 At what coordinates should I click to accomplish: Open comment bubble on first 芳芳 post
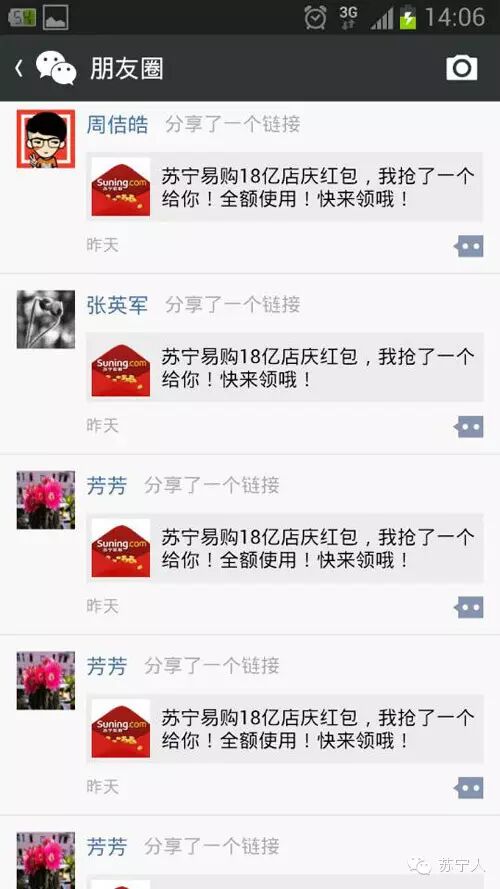[x=469, y=607]
